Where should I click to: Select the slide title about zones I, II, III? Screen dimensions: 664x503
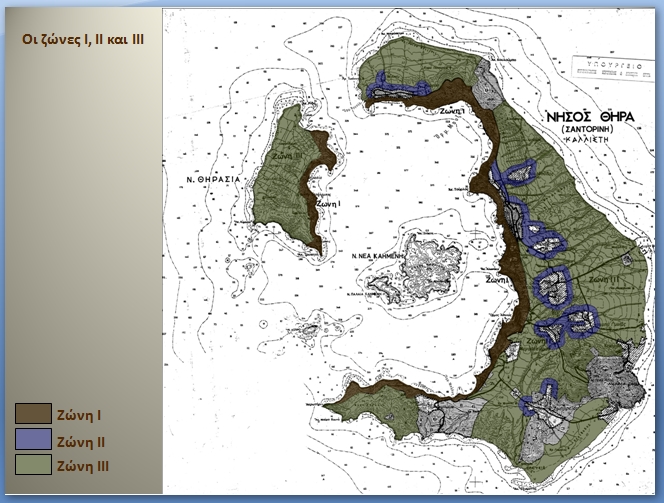(x=84, y=38)
